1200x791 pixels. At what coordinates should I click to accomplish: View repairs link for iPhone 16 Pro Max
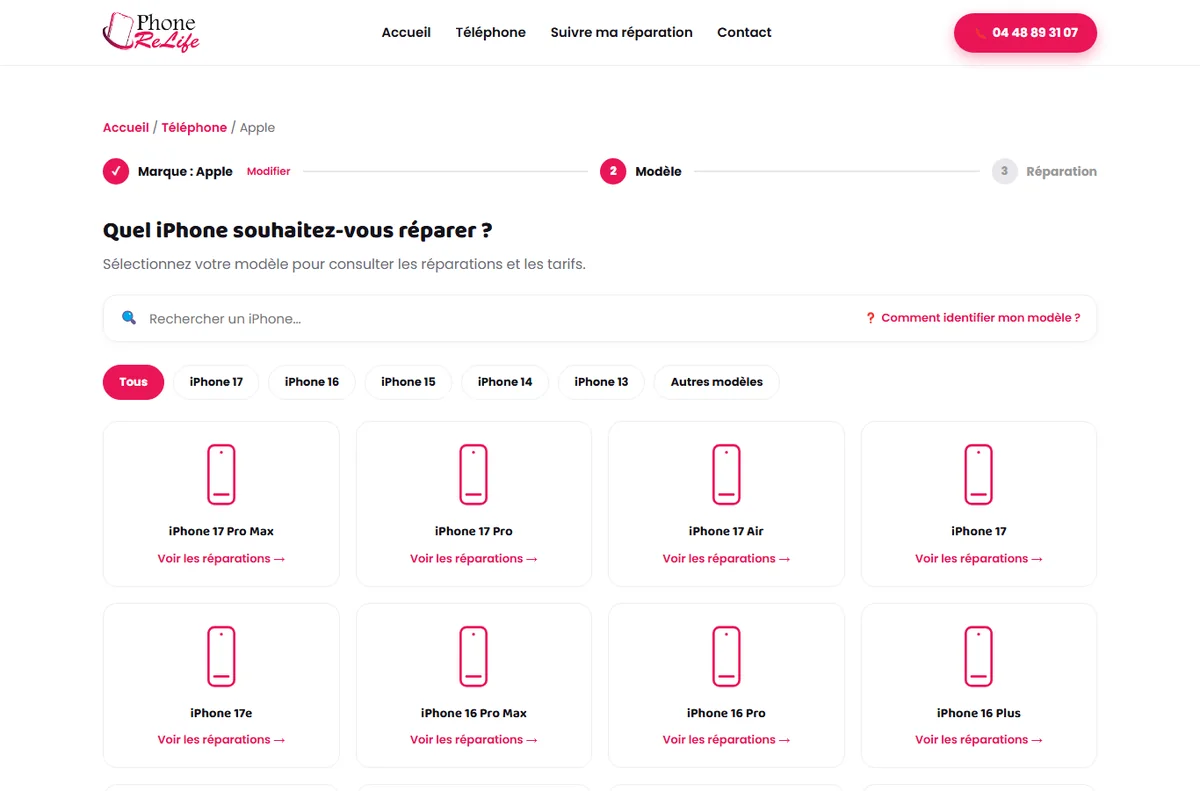click(474, 740)
